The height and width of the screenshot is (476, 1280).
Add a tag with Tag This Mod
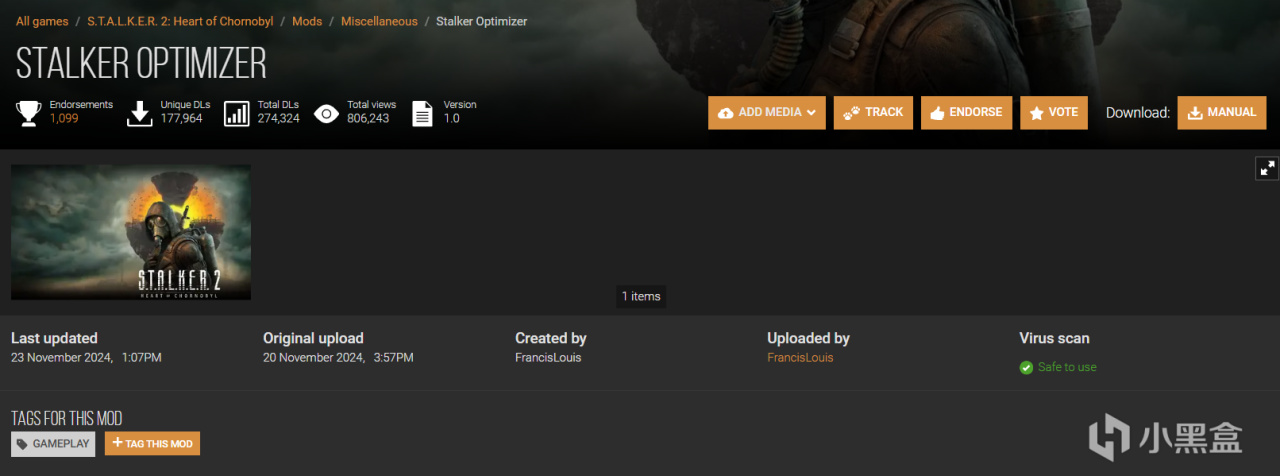[152, 444]
